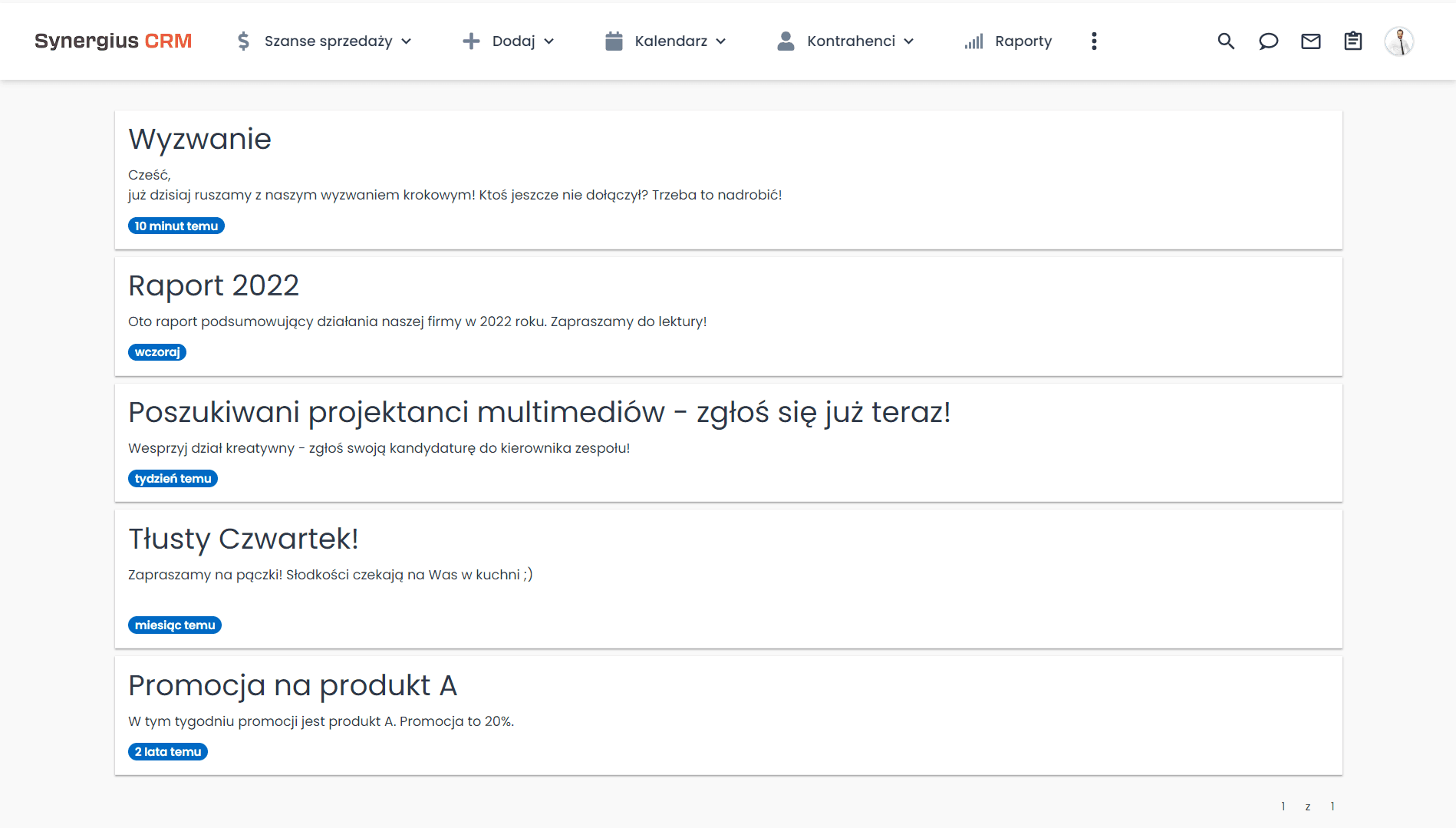Open the Kontrahenci dropdown
Image resolution: width=1456 pixels, height=828 pixels.
click(909, 42)
